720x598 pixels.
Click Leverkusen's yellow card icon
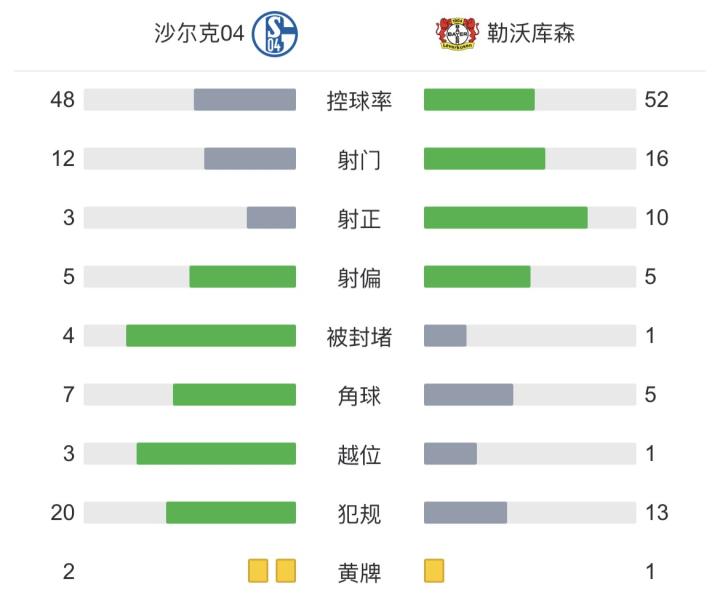(434, 571)
